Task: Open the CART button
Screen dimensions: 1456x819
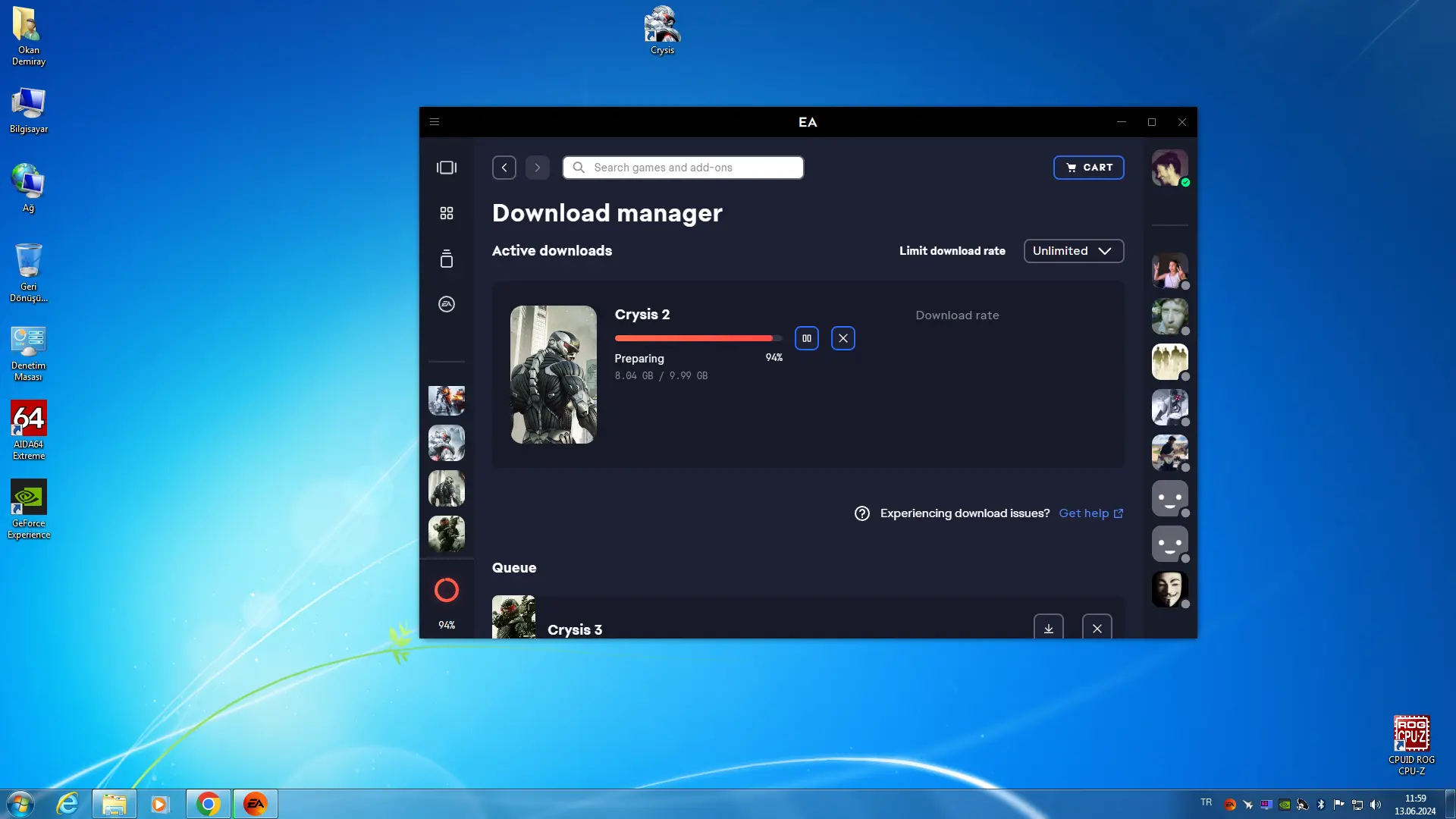Action: [1089, 168]
